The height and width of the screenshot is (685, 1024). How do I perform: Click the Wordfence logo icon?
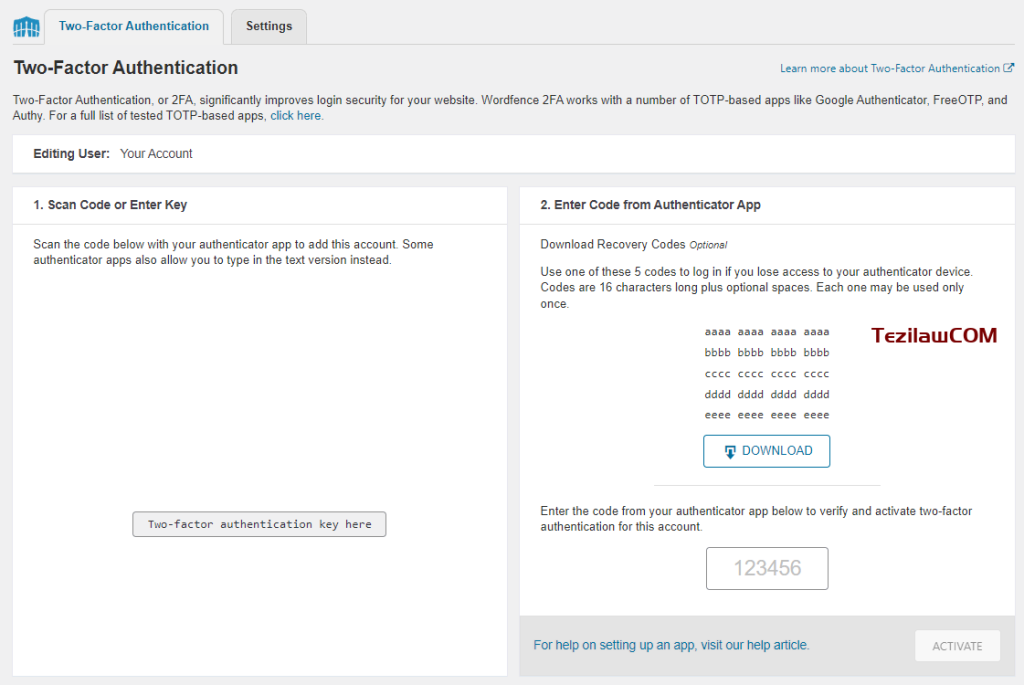pyautogui.click(x=26, y=27)
